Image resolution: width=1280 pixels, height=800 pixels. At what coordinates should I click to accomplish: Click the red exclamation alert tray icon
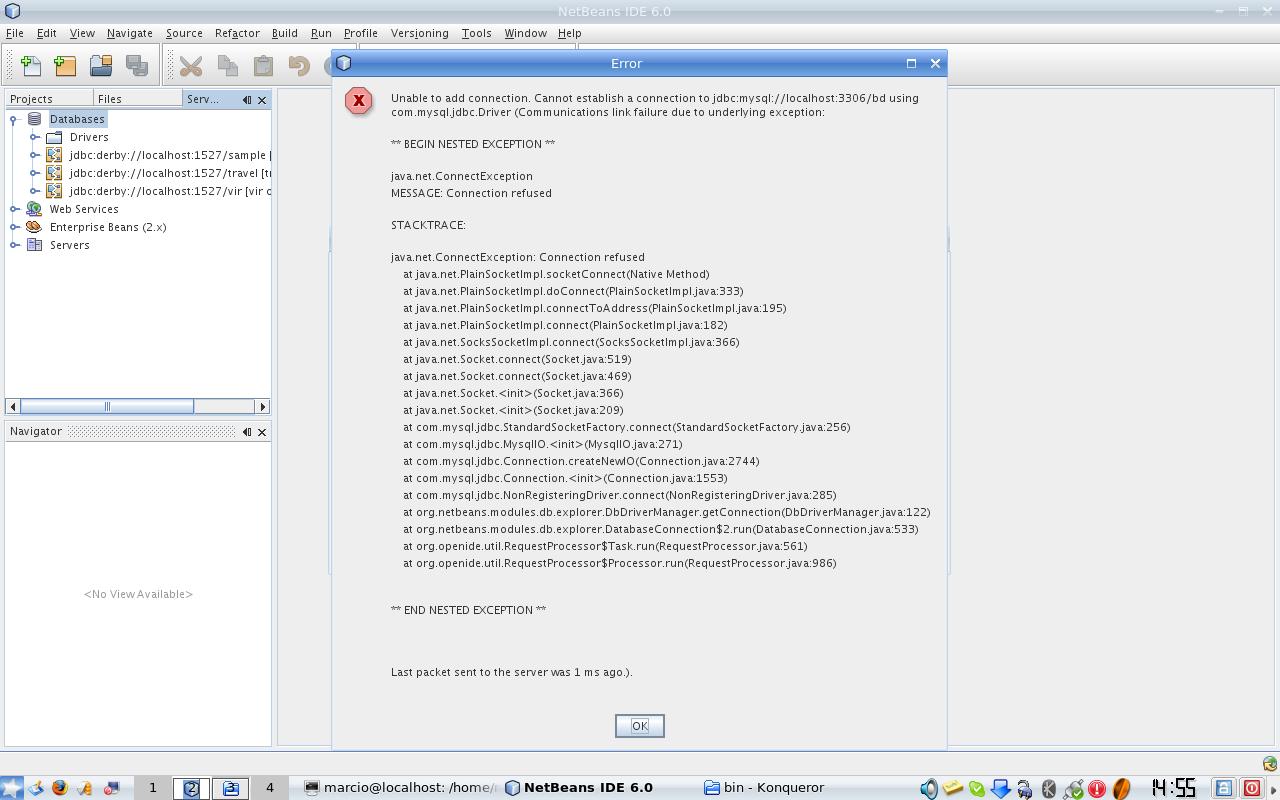pyautogui.click(x=1097, y=789)
